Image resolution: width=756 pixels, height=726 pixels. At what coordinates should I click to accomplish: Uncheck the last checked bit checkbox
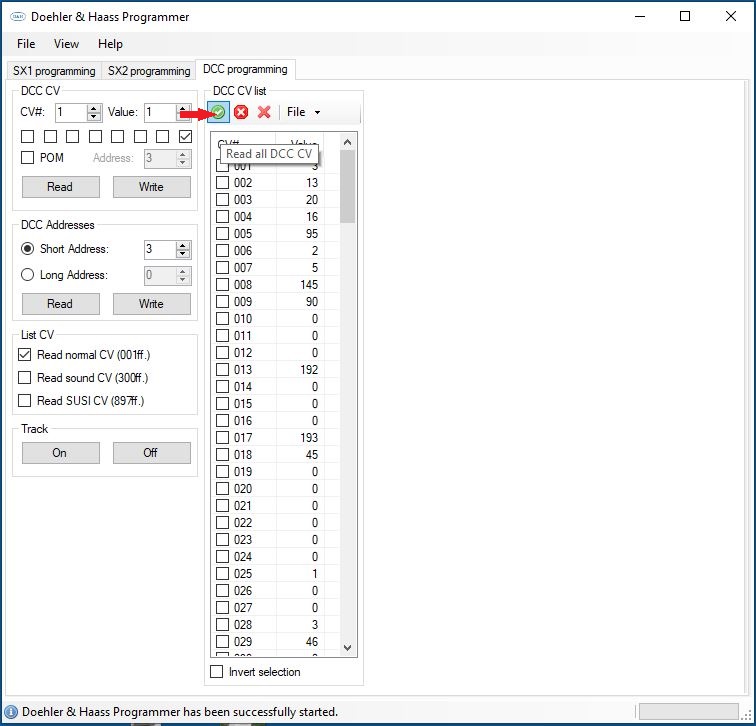coord(185,136)
